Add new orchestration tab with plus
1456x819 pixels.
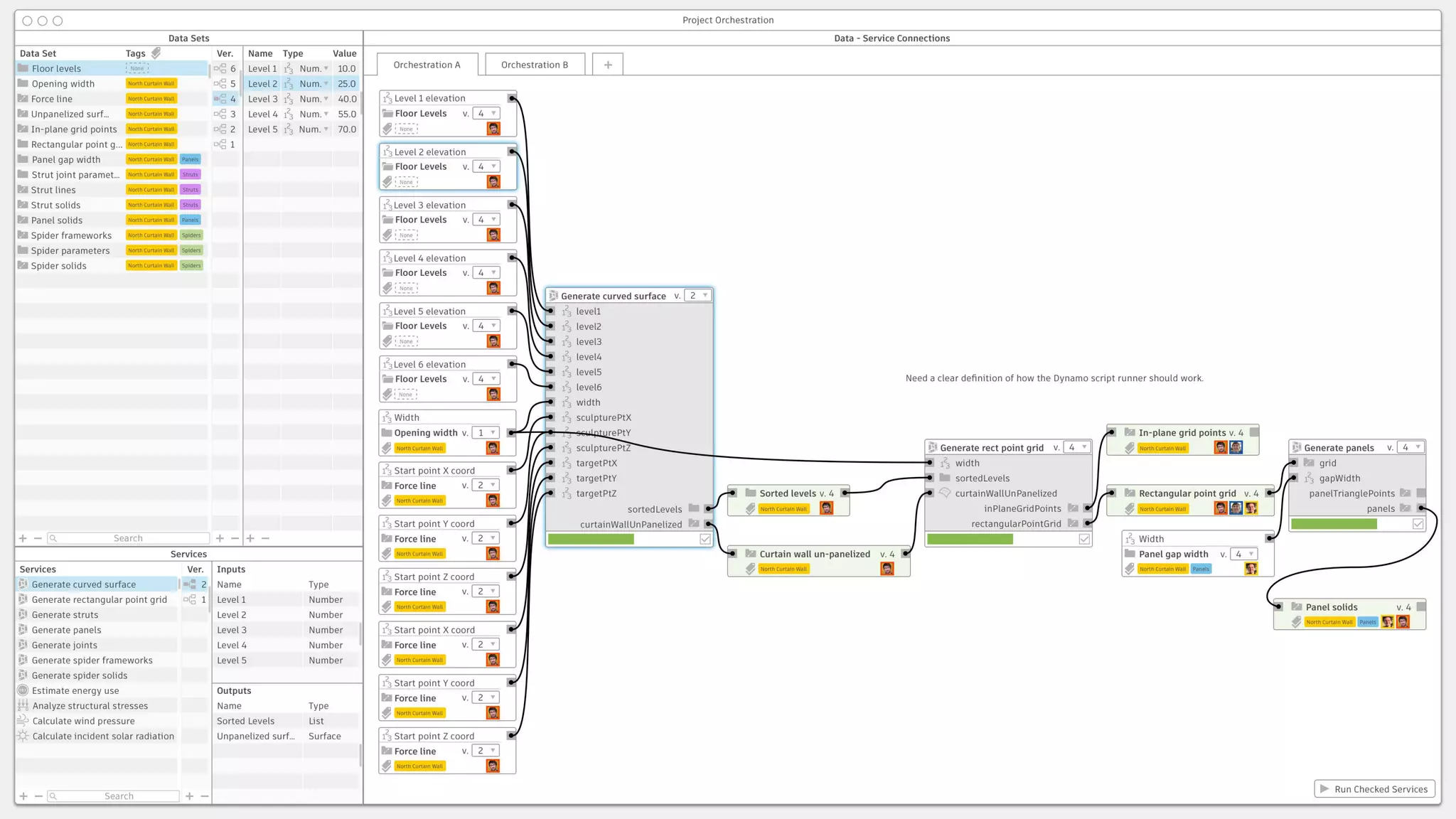point(608,65)
